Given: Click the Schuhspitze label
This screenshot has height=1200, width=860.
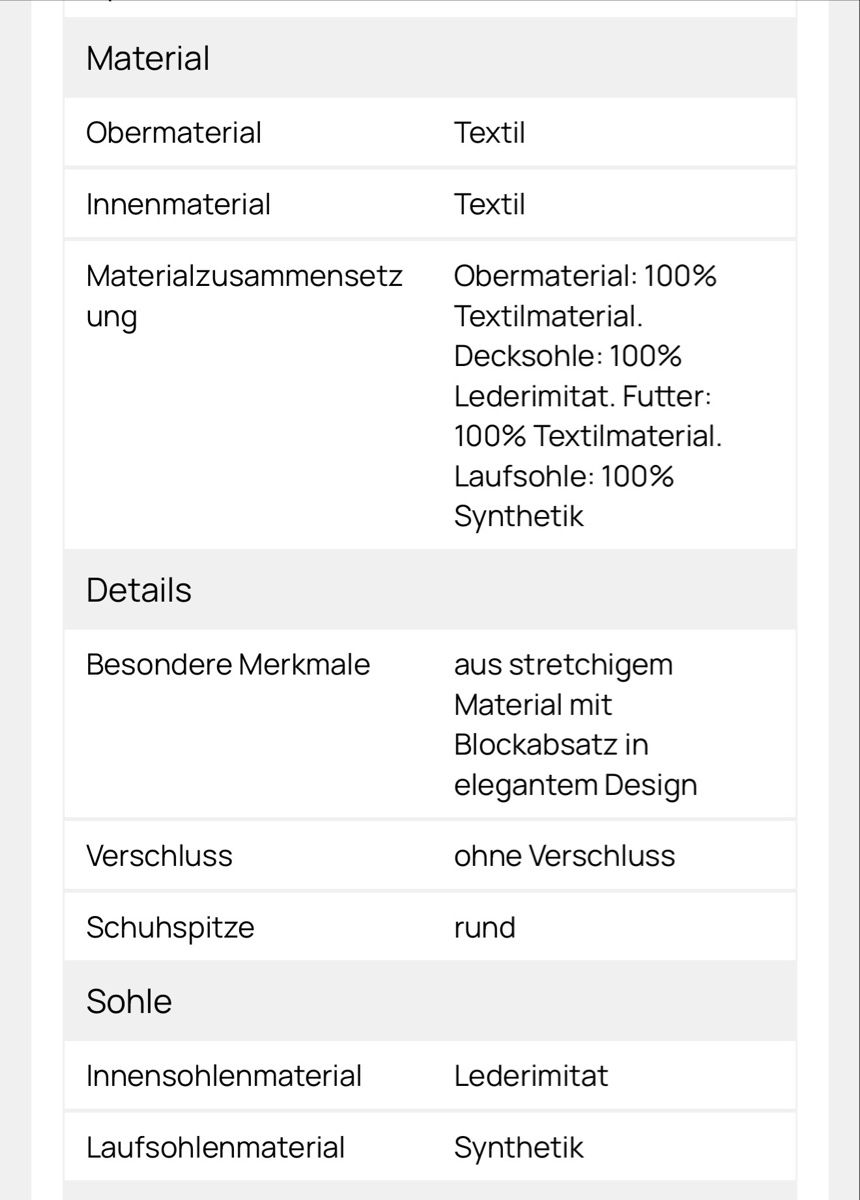Looking at the screenshot, I should (170, 928).
